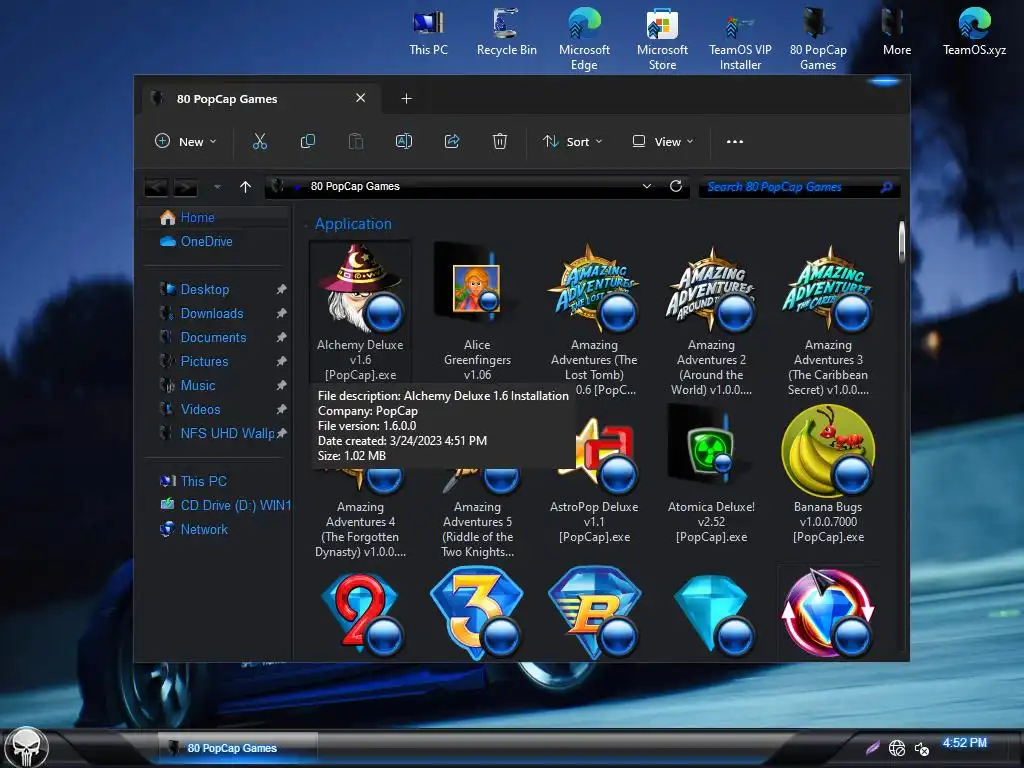Click the Copy icon in toolbar

[308, 141]
